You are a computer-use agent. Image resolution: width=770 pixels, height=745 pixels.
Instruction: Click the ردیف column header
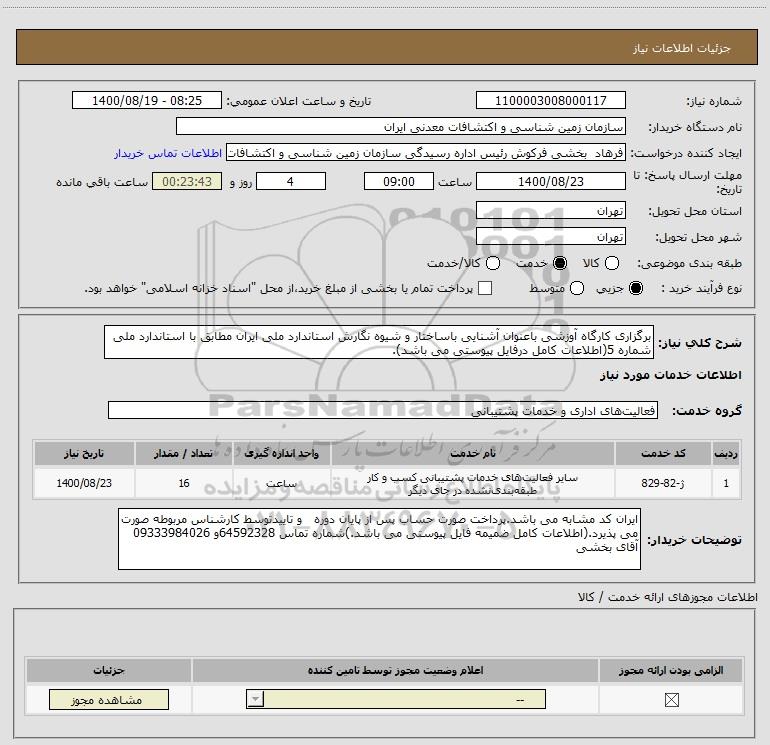coord(726,453)
